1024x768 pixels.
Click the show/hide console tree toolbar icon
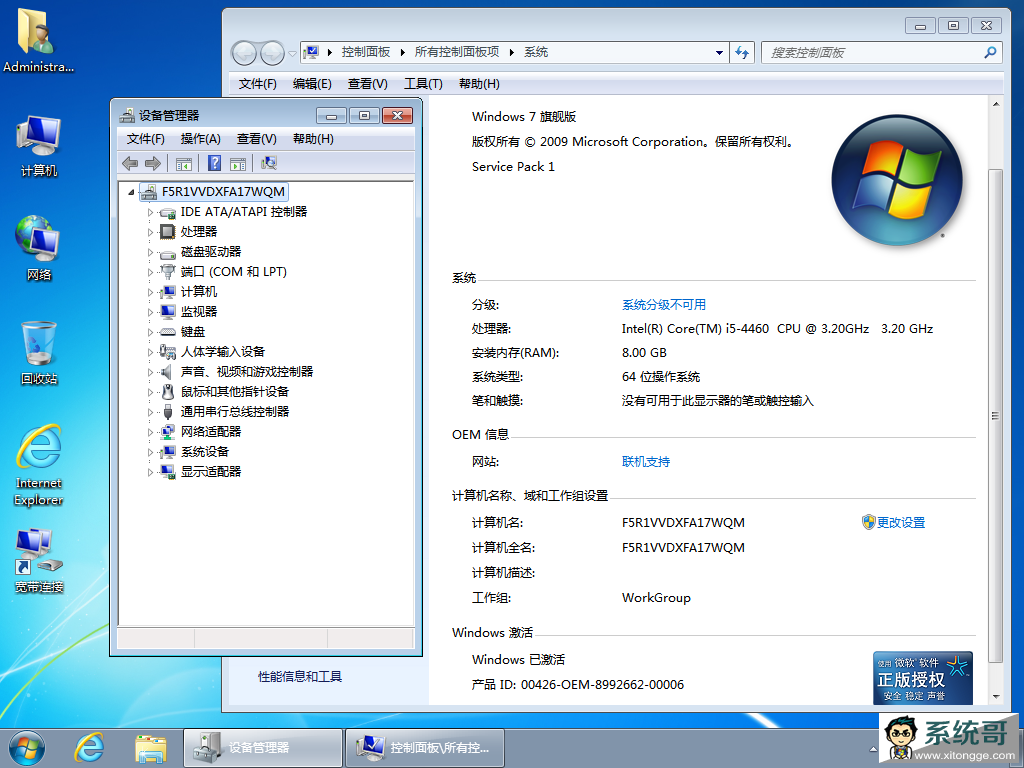click(x=184, y=163)
